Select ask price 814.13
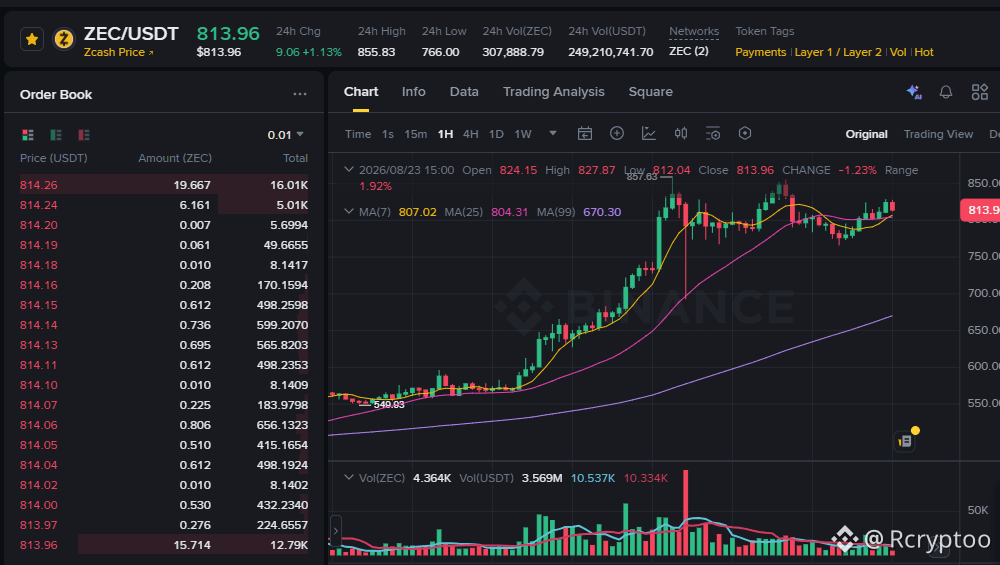This screenshot has height=565, width=1000. pyautogui.click(x=38, y=345)
